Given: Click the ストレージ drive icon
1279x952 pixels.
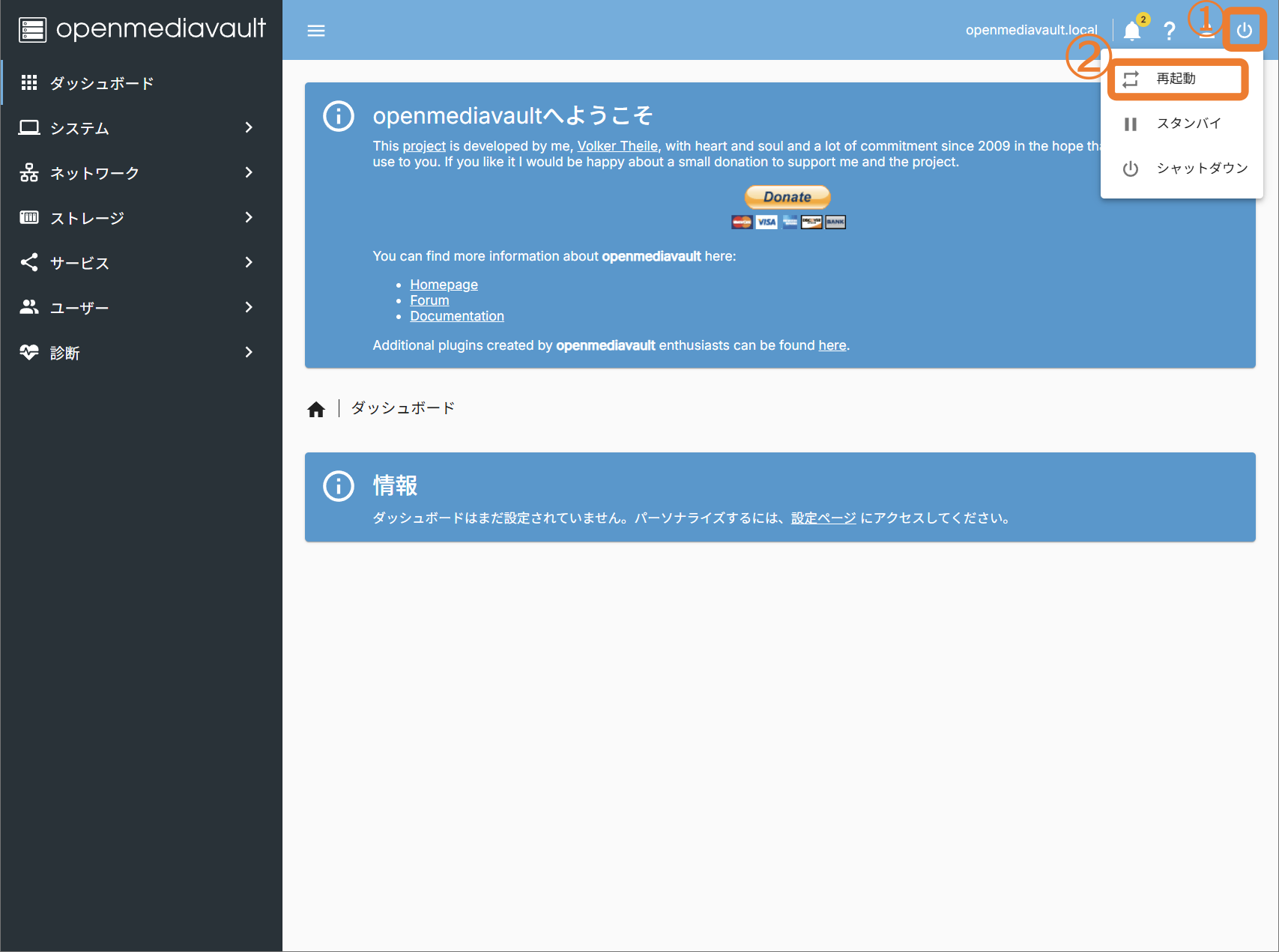Looking at the screenshot, I should [x=29, y=217].
